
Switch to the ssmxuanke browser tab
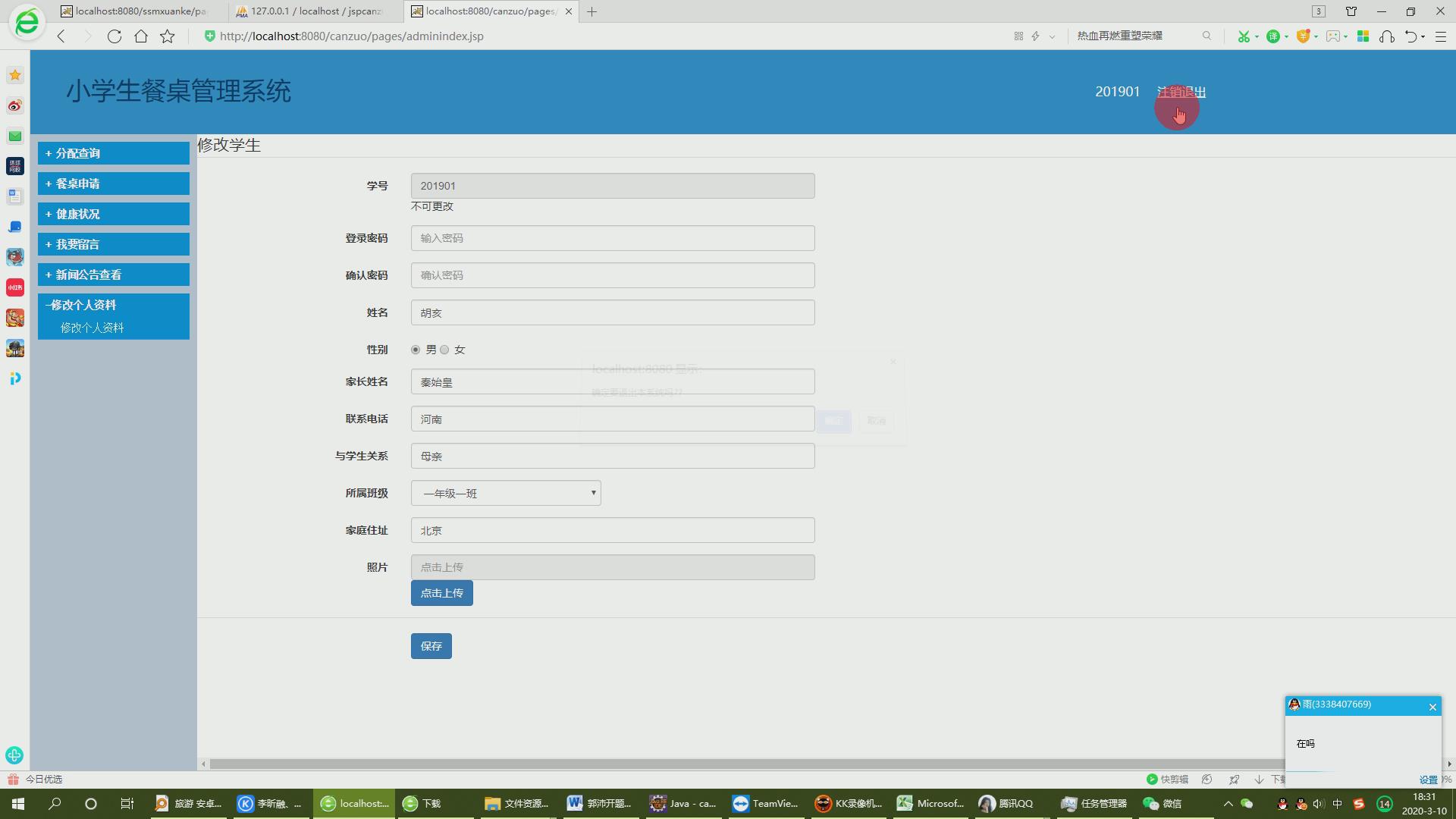[x=140, y=11]
